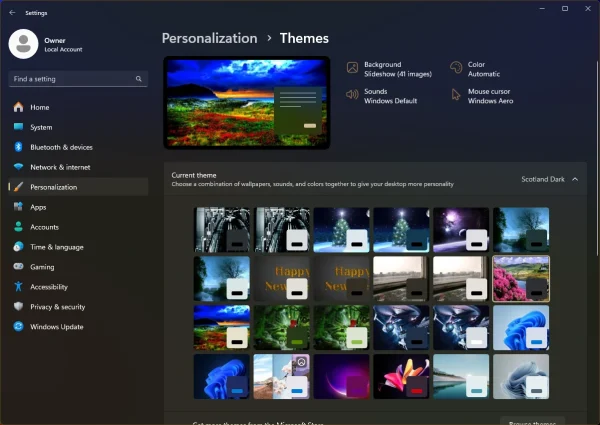Select the window view light theme thumbnail
This screenshot has height=425, width=600.
461,279
